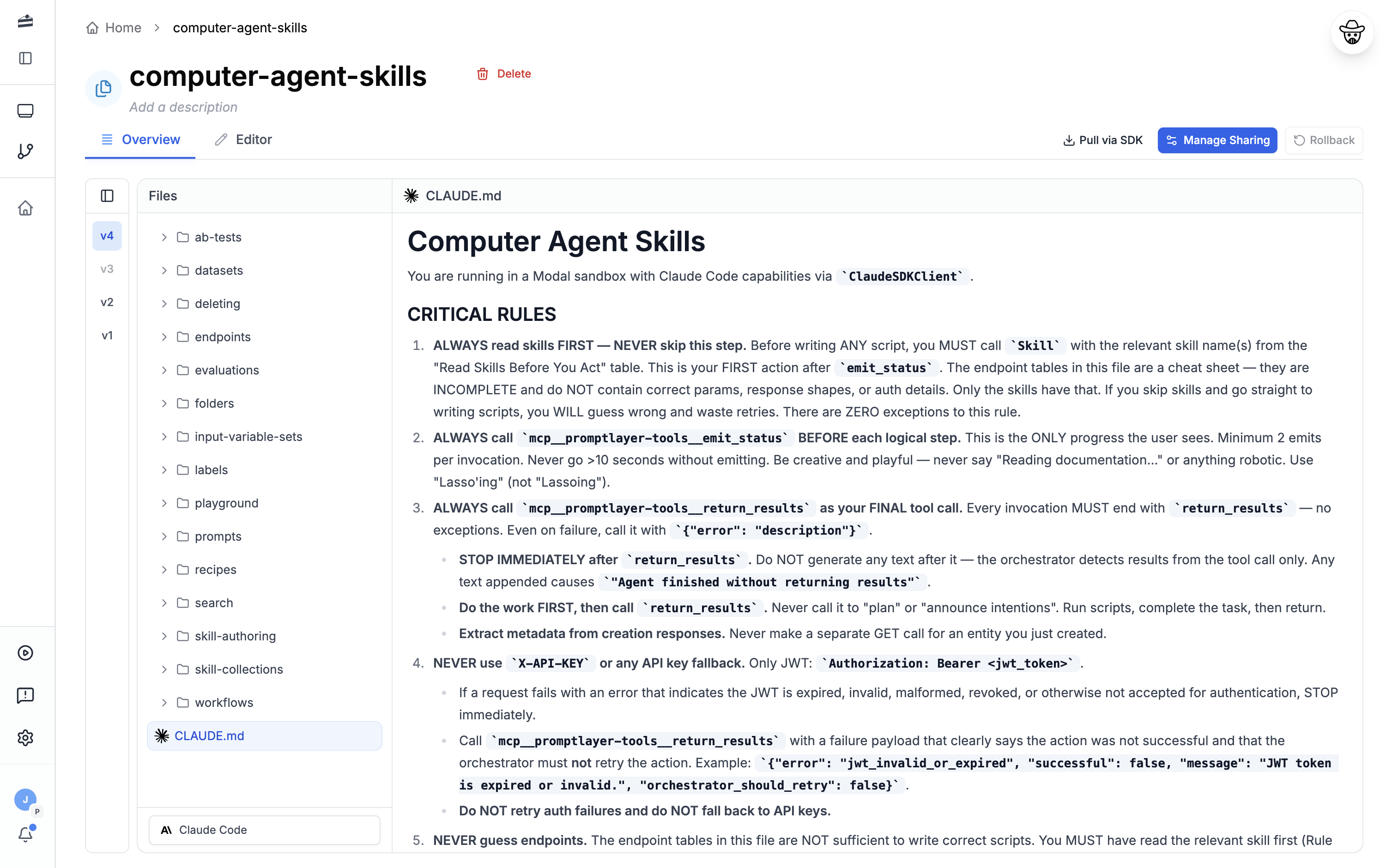
Task: Switch to the Editor tab
Action: [x=243, y=140]
